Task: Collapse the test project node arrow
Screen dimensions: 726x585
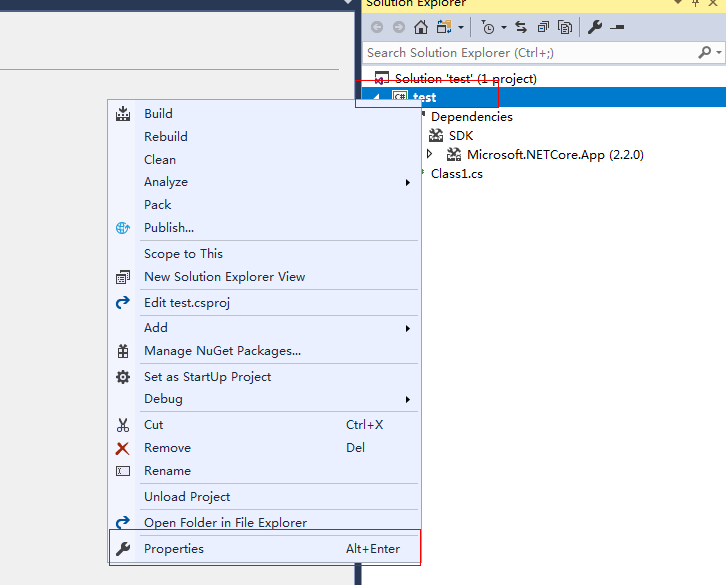Action: [376, 97]
